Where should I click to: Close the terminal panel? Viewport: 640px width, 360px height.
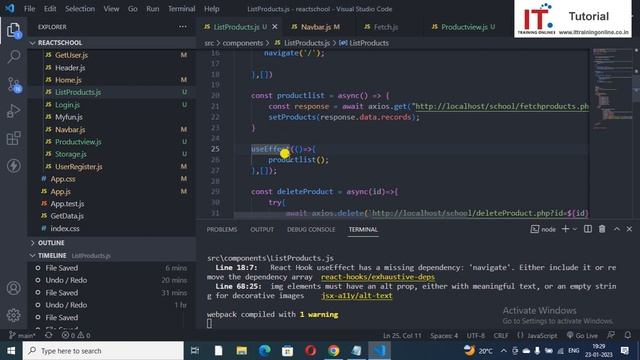[x=629, y=229]
